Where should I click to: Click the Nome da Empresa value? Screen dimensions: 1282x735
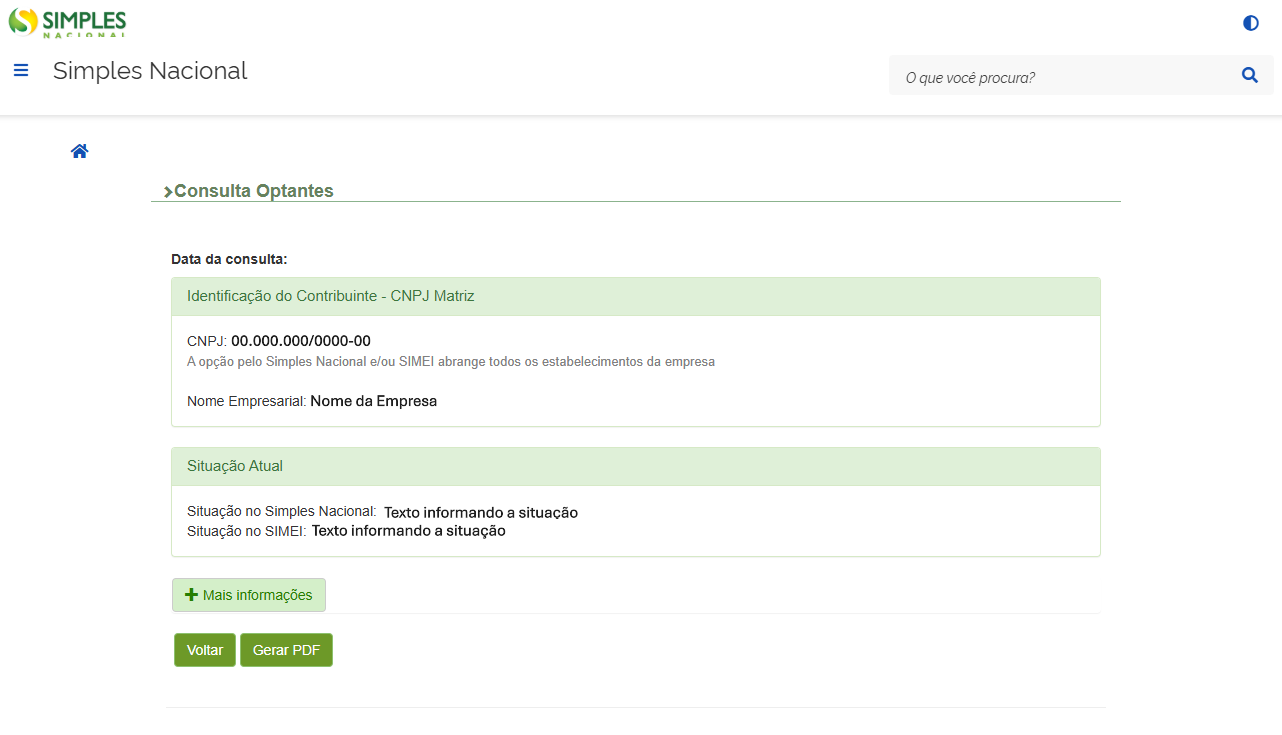tap(373, 401)
